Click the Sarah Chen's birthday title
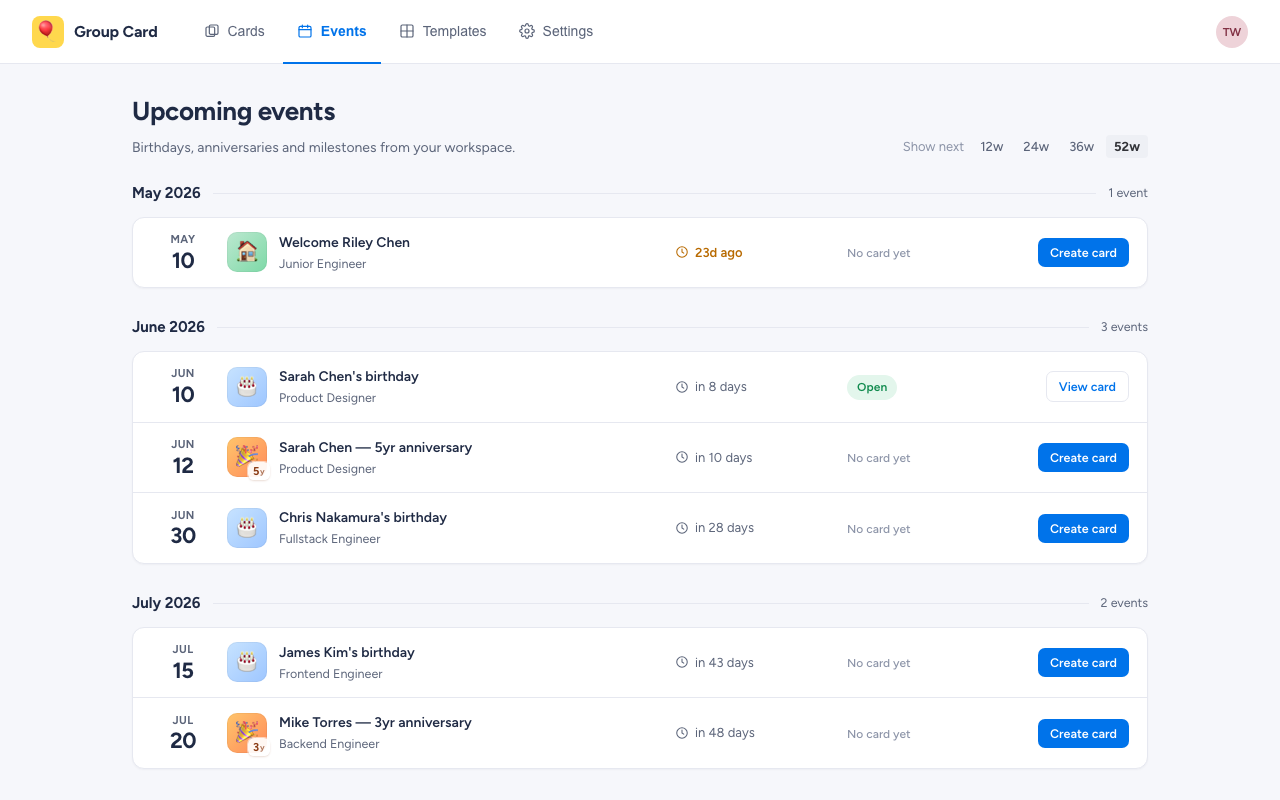 coord(349,376)
